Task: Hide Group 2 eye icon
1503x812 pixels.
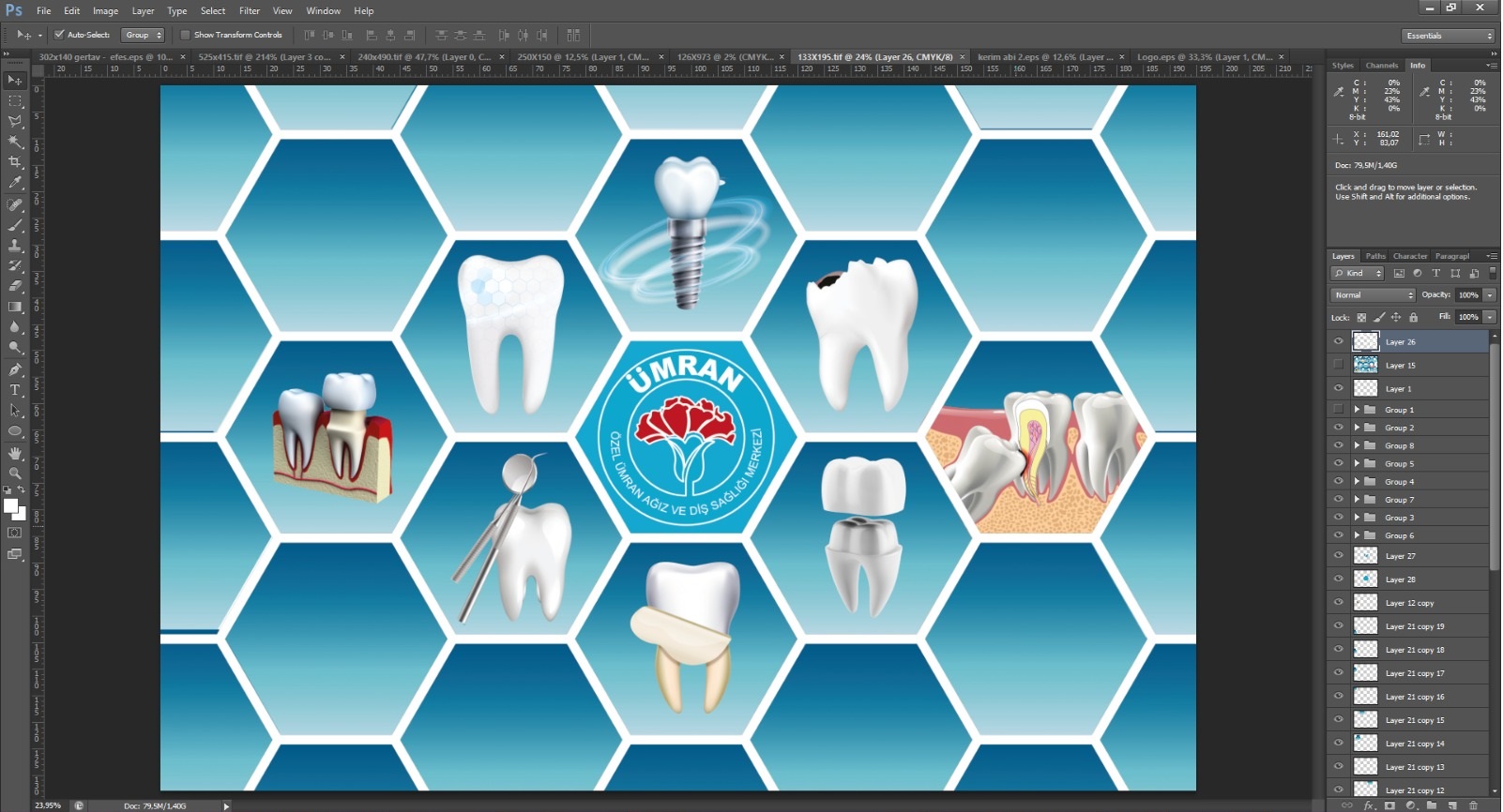Action: (x=1339, y=428)
